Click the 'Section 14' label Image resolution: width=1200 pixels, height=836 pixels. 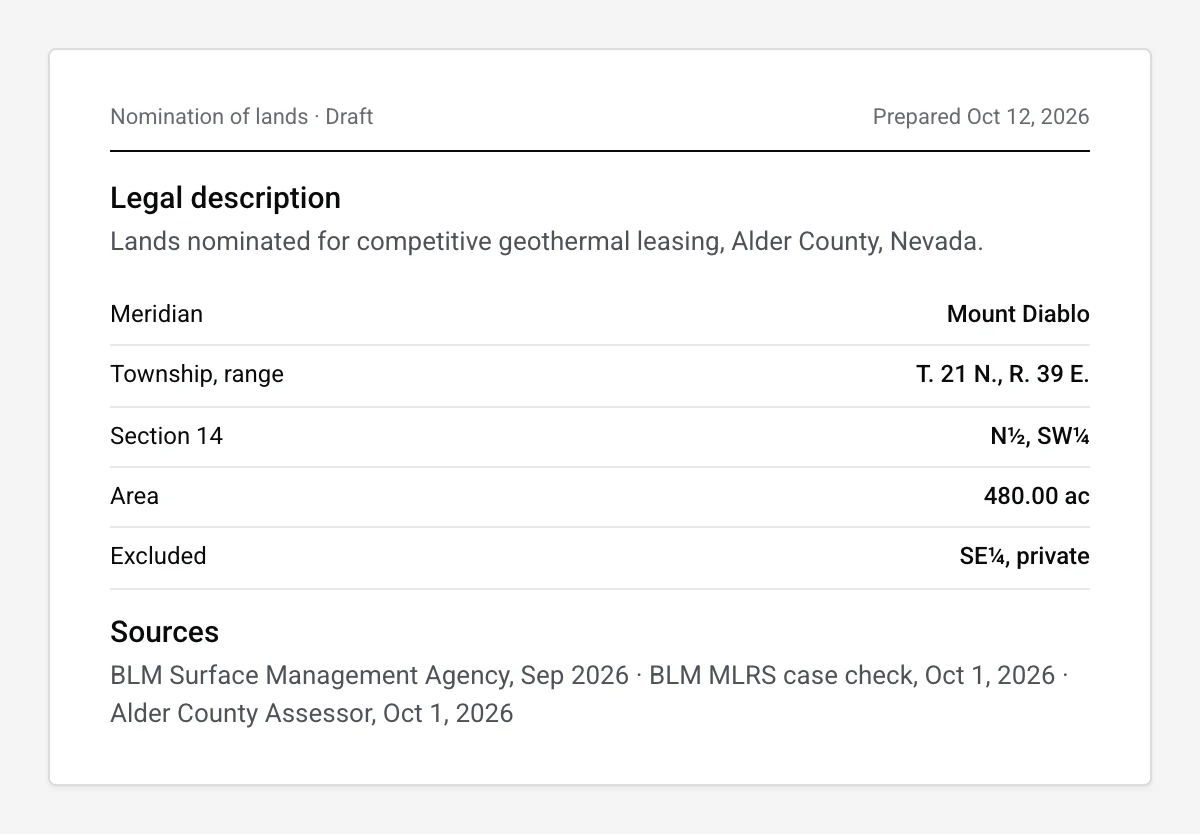(x=166, y=436)
